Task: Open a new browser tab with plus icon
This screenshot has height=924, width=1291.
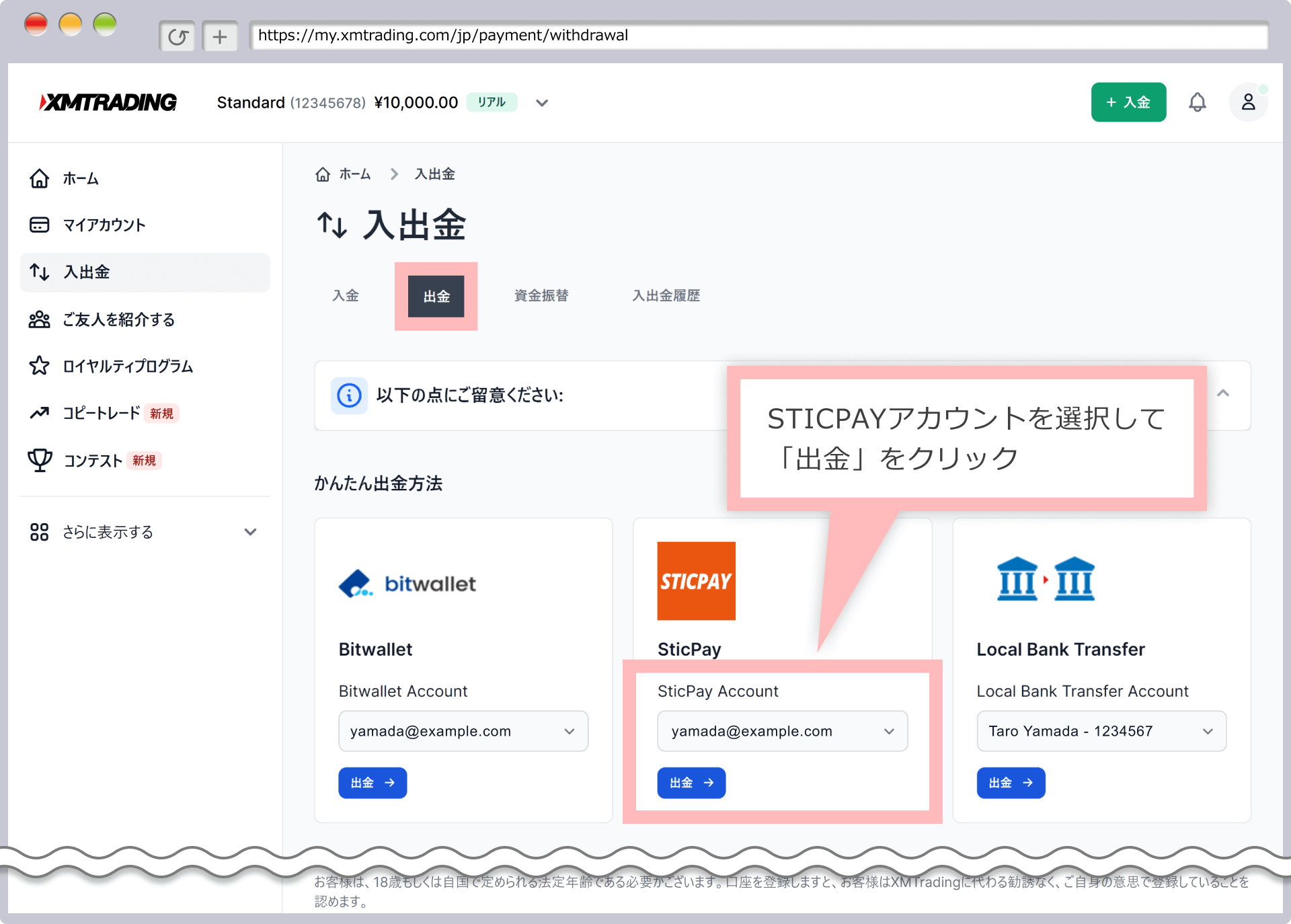Action: pyautogui.click(x=220, y=36)
